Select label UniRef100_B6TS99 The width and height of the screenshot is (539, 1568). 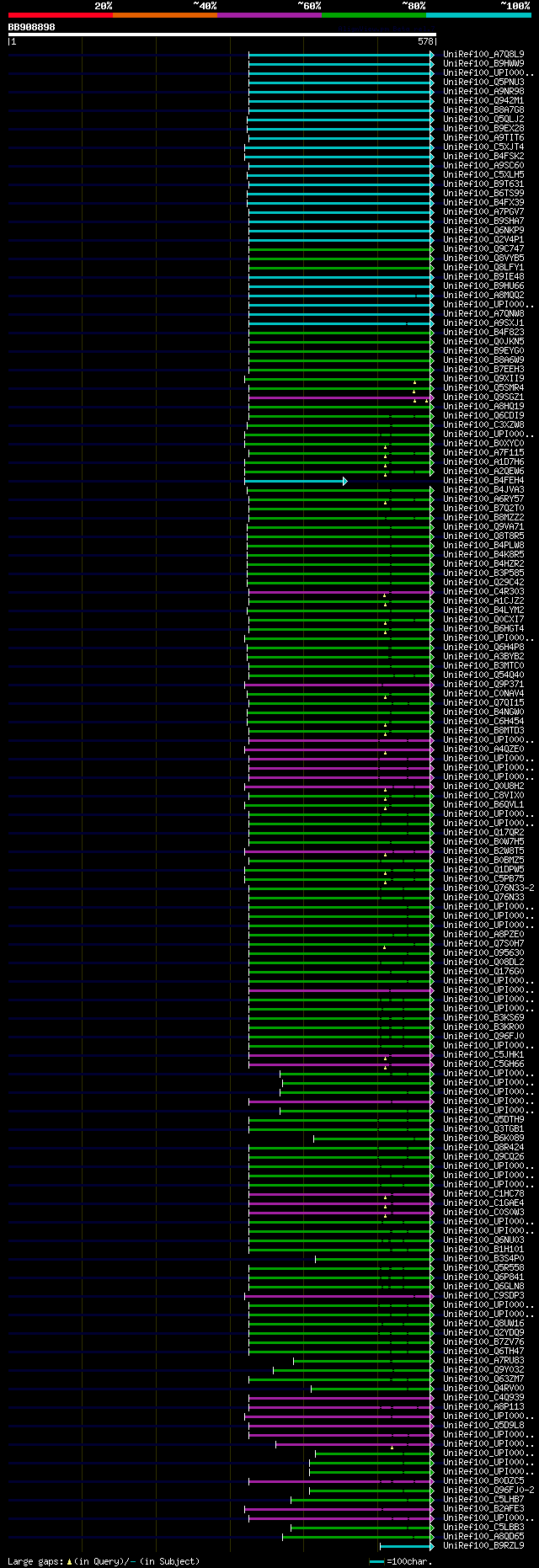click(483, 193)
